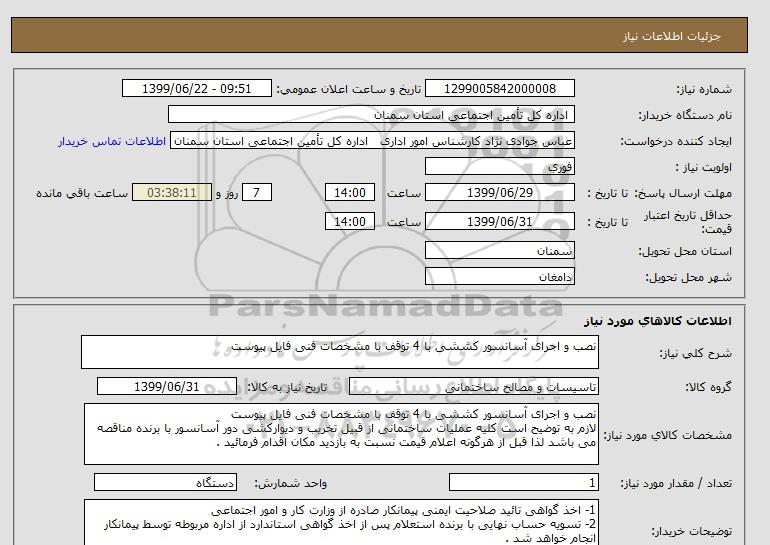This screenshot has height=545, width=770.
Task: Select the label تاریخ و ساعت اعلان عمومی
Action: pyautogui.click(x=349, y=89)
